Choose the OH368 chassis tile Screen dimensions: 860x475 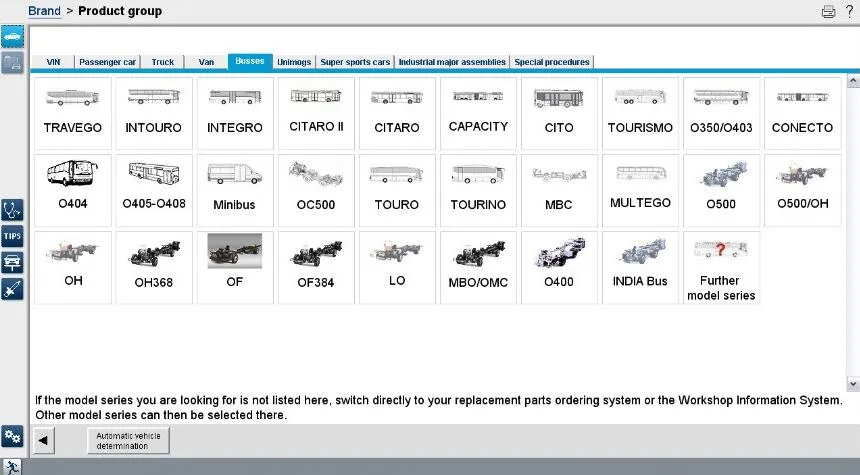pos(154,268)
